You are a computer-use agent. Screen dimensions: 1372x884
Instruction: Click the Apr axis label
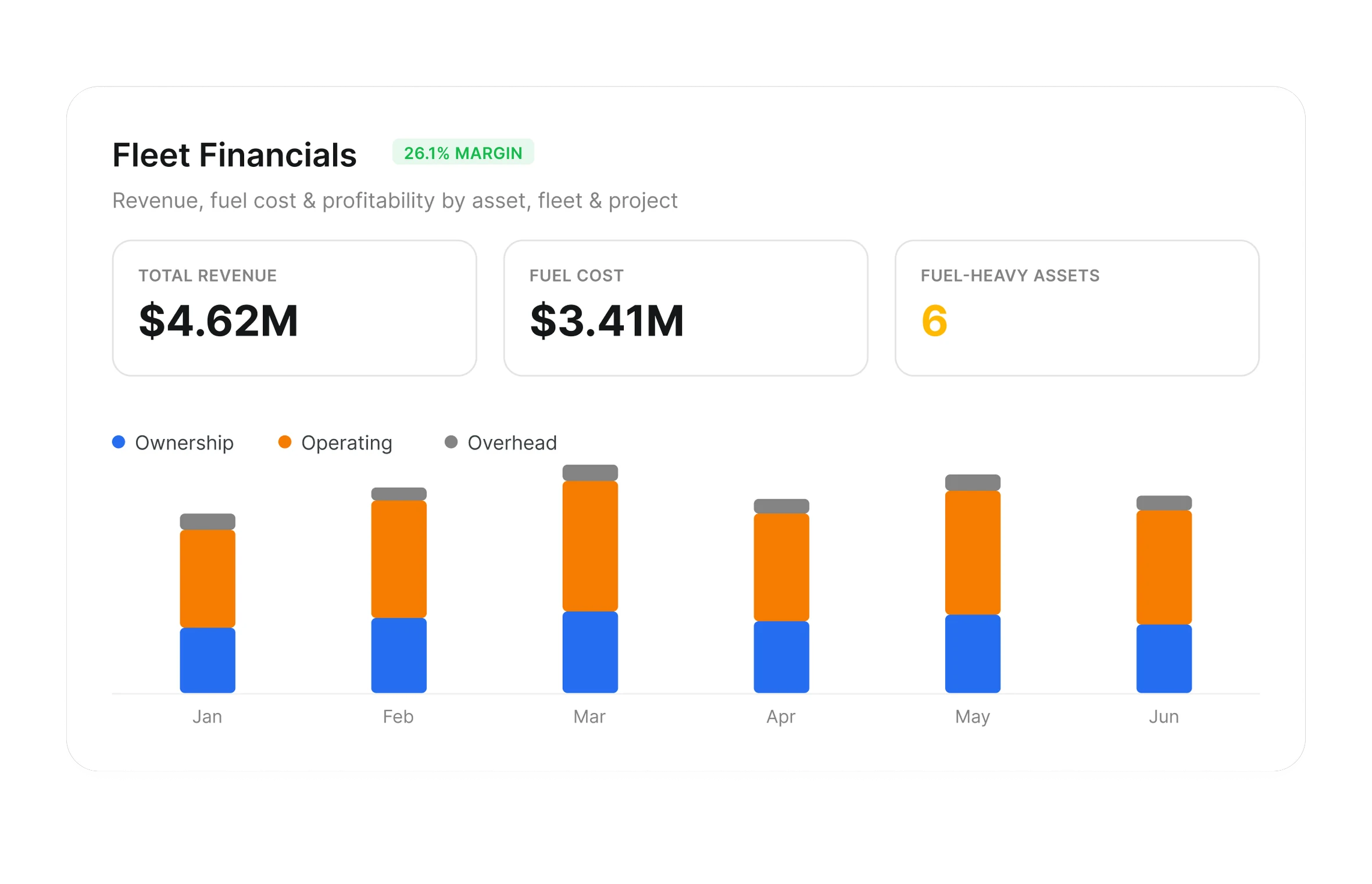pos(781,717)
